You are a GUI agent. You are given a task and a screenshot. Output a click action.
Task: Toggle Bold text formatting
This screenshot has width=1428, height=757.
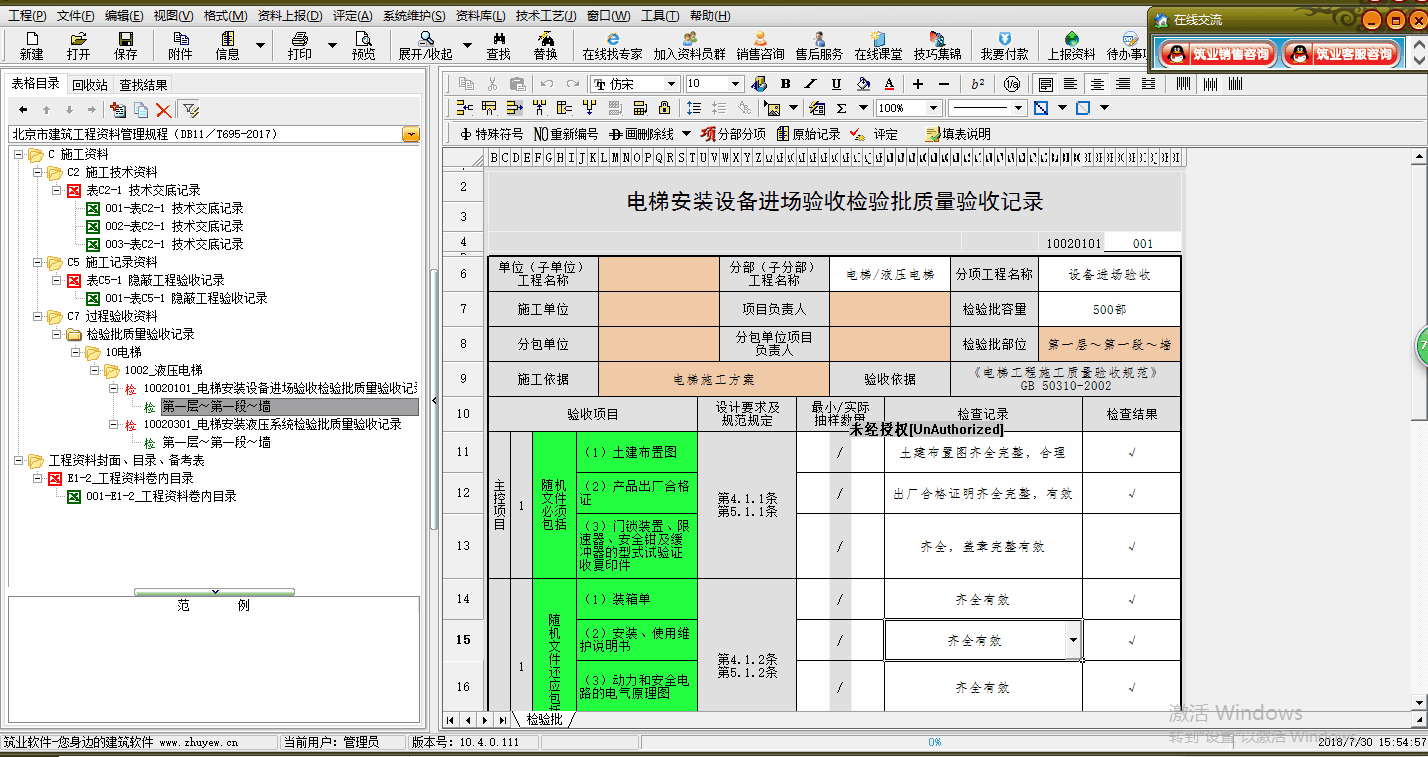tap(785, 84)
